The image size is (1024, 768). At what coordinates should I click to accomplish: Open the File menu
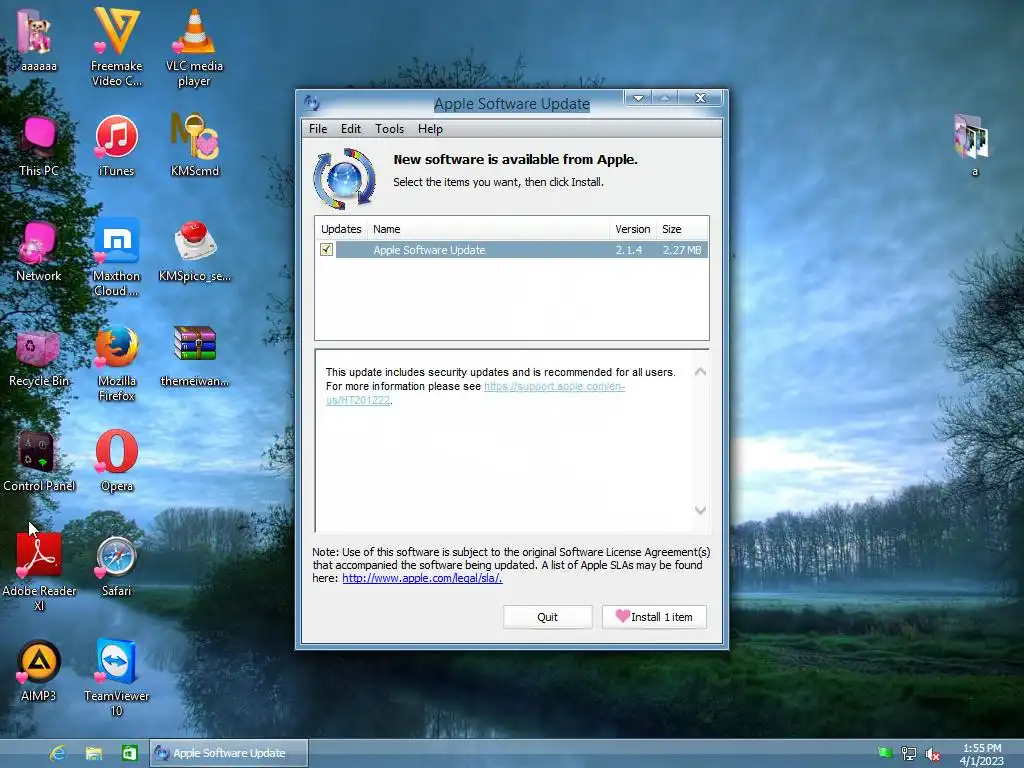click(318, 129)
